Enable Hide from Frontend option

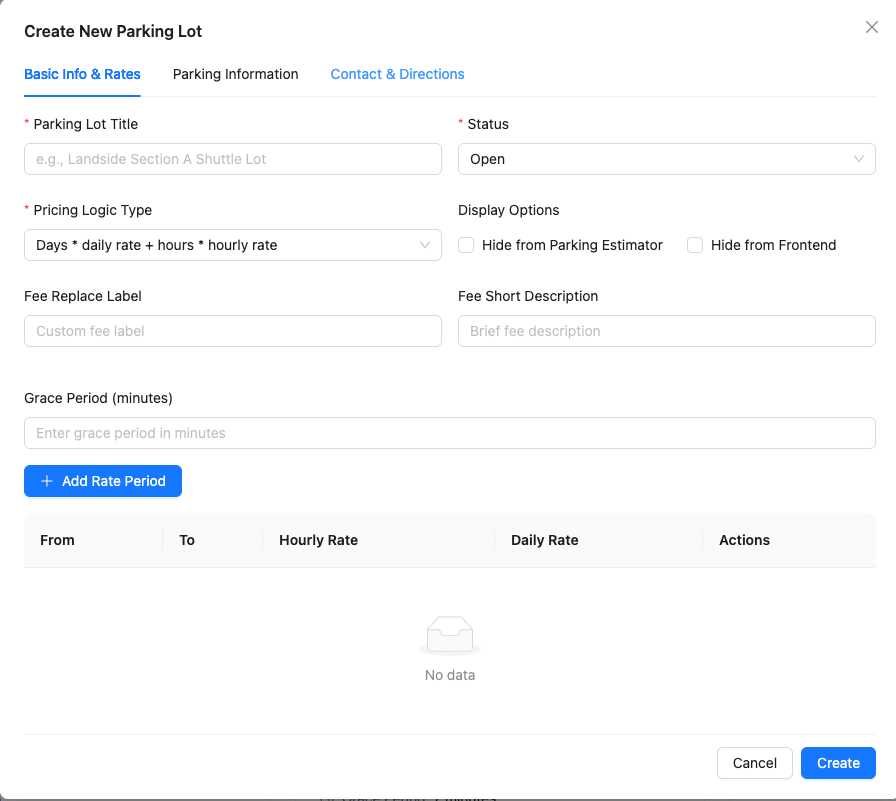click(x=695, y=245)
